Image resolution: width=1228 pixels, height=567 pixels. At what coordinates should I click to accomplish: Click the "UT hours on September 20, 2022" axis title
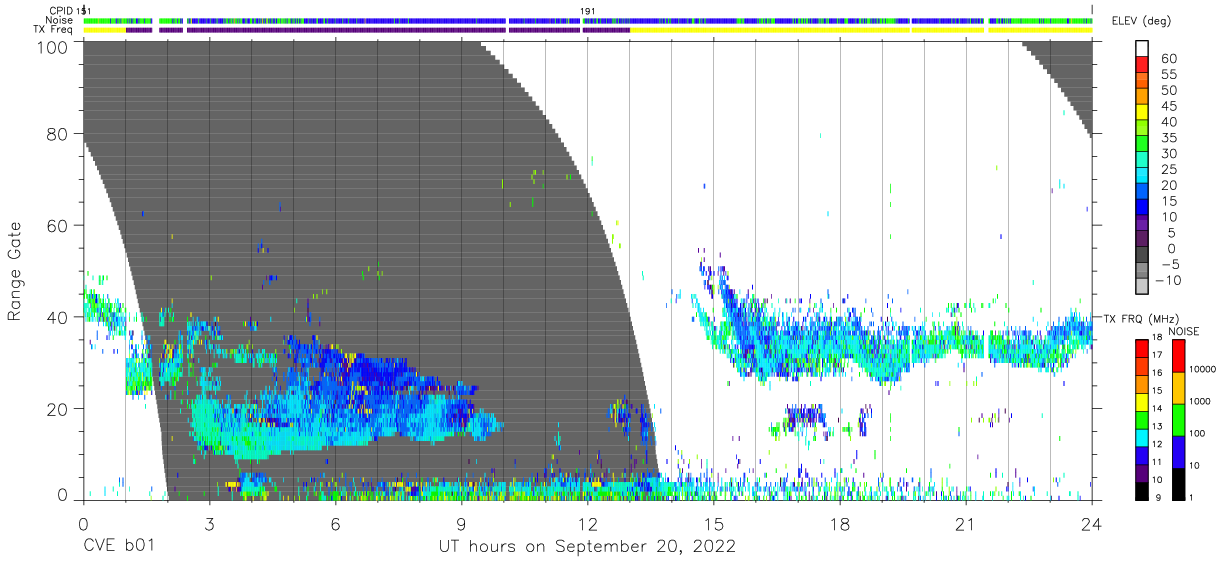(587, 547)
